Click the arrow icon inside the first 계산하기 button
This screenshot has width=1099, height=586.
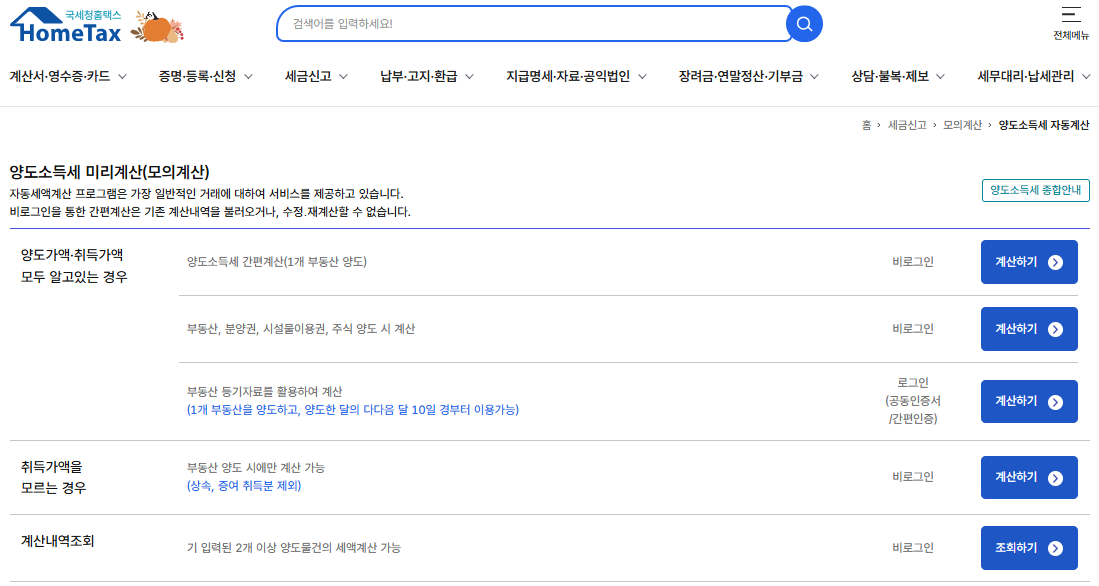pyautogui.click(x=1053, y=261)
